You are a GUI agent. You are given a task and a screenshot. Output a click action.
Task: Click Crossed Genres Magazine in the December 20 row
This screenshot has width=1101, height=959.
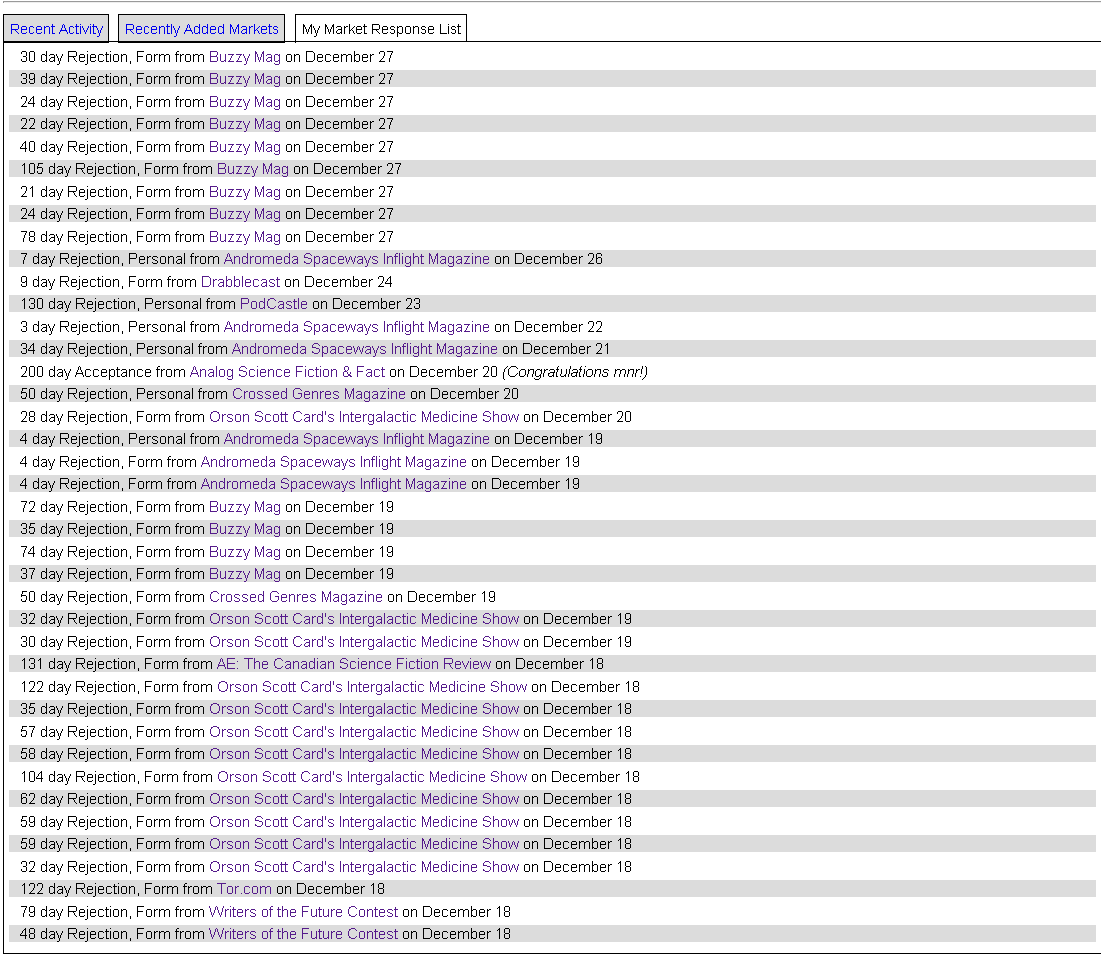pyautogui.click(x=319, y=394)
